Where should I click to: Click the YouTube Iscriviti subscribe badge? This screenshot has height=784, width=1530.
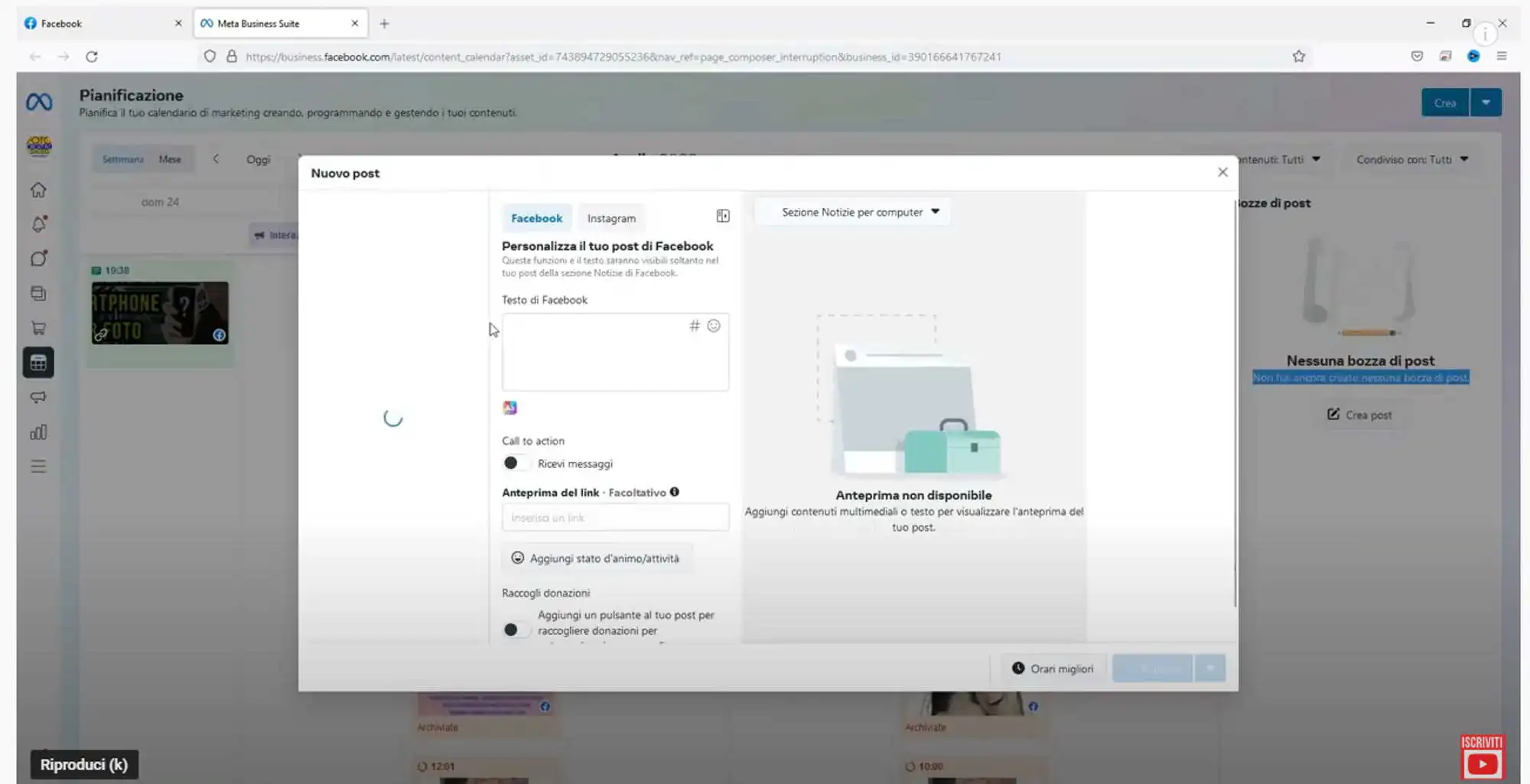click(1482, 756)
